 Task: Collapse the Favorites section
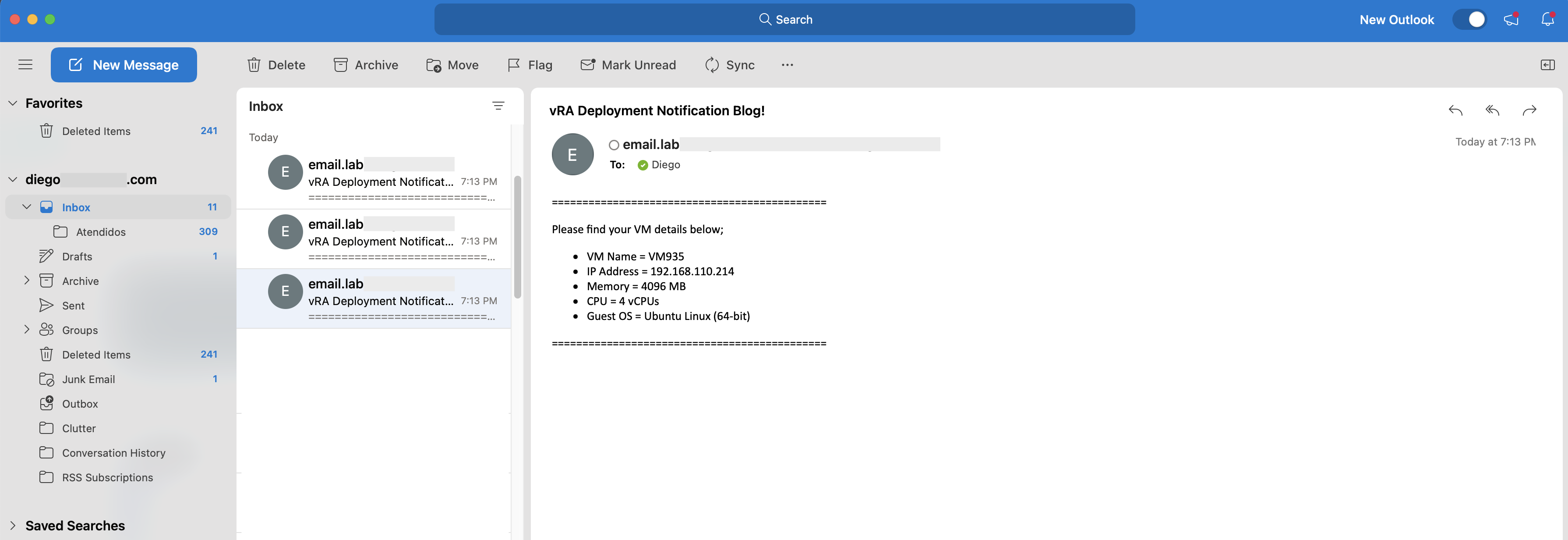click(x=13, y=103)
